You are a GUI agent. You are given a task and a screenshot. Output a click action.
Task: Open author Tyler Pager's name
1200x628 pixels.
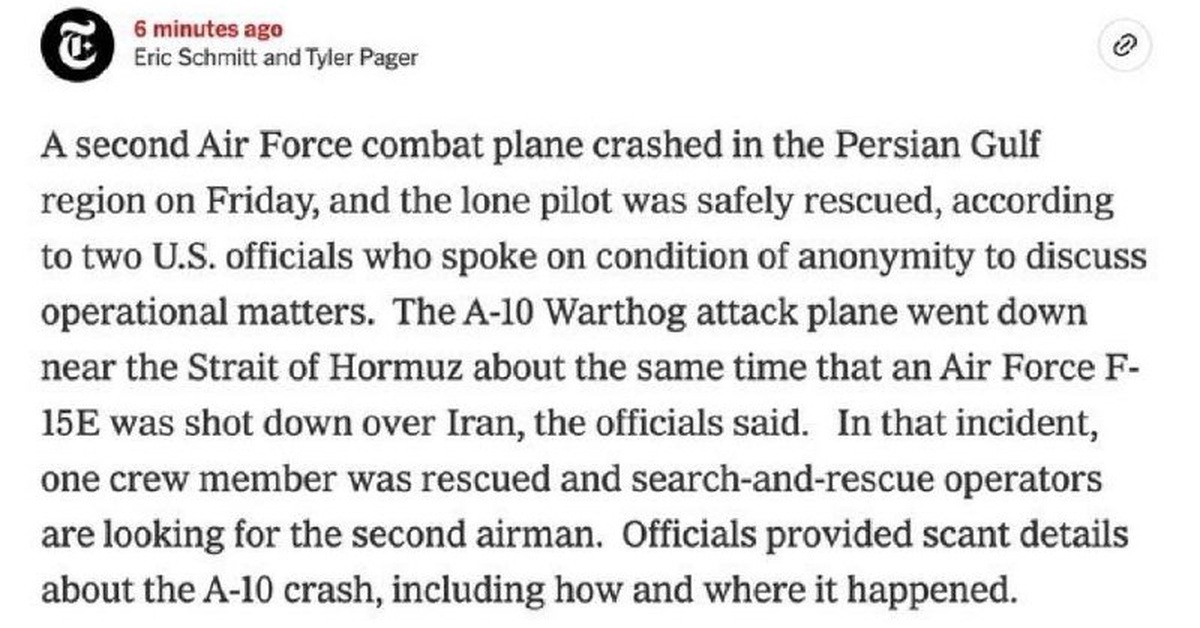[x=361, y=57]
